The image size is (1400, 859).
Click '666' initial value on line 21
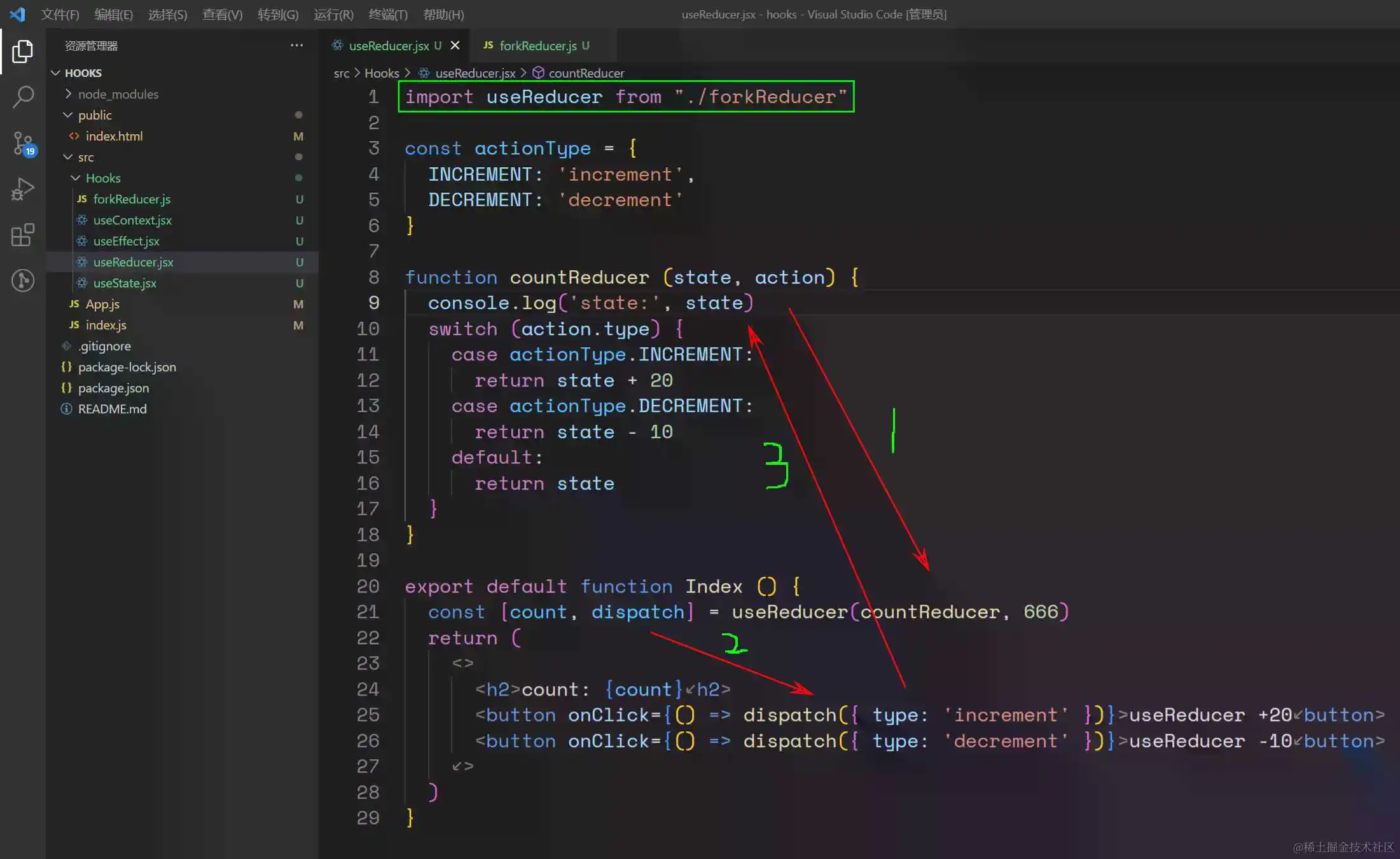(x=1041, y=612)
